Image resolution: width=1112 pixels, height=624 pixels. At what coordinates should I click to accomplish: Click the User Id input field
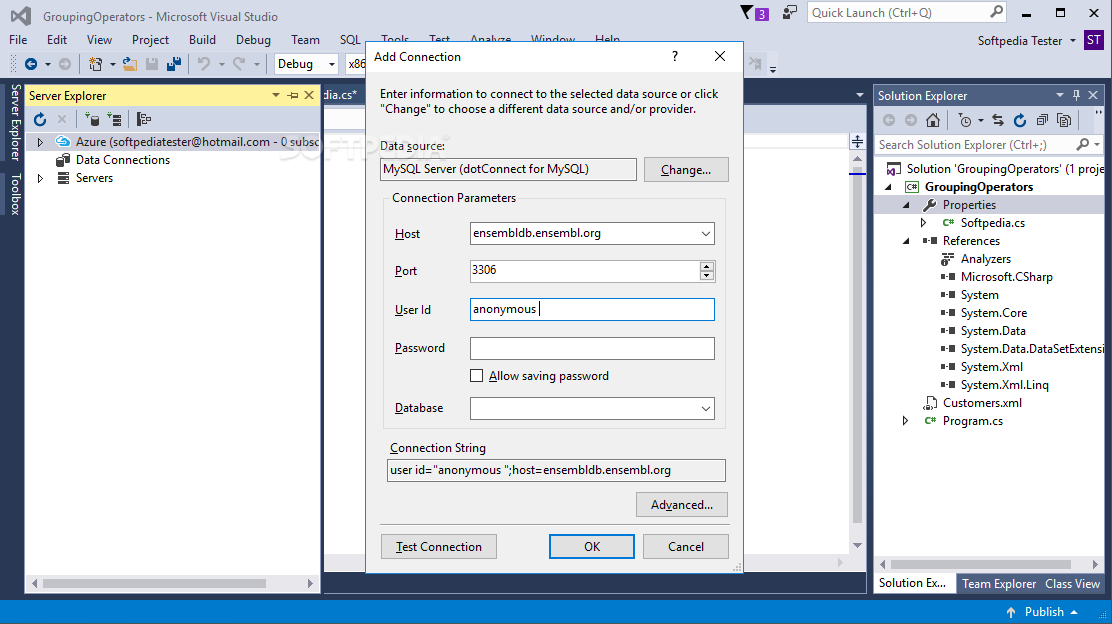592,309
